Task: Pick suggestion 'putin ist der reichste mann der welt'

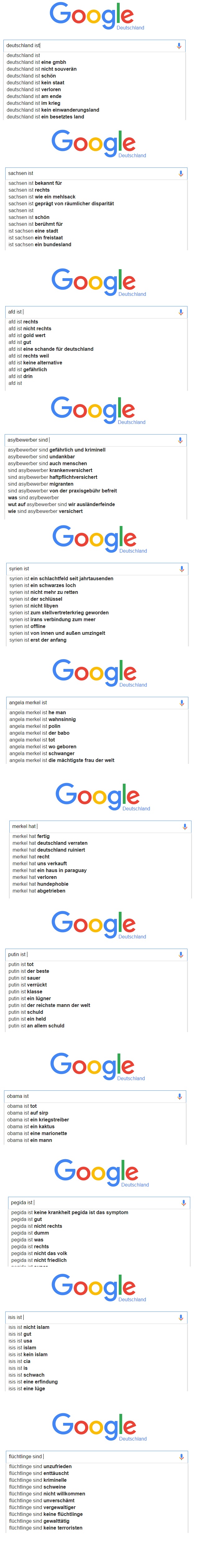Action: pyautogui.click(x=49, y=1005)
